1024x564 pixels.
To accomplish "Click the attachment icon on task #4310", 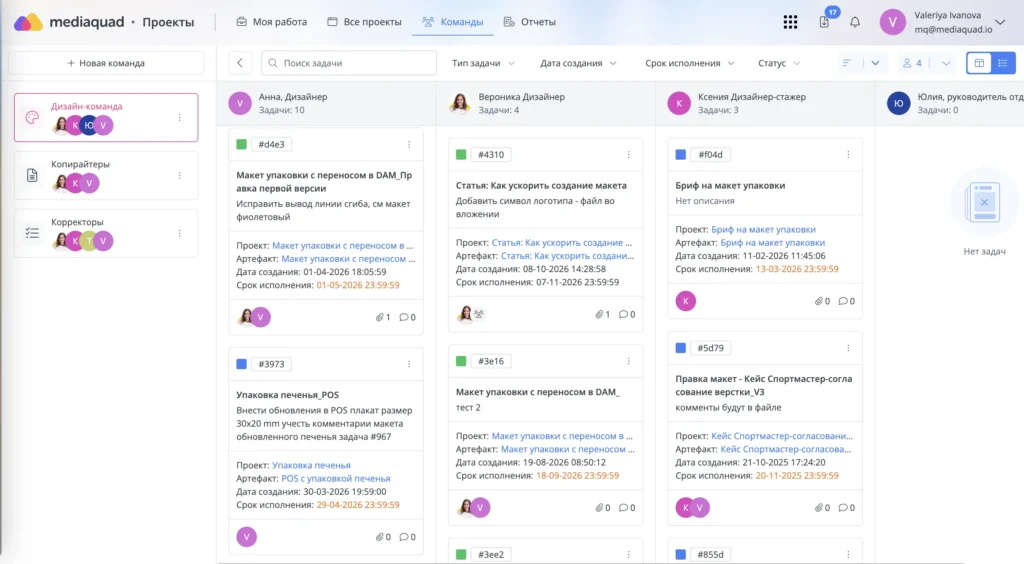I will click(599, 315).
